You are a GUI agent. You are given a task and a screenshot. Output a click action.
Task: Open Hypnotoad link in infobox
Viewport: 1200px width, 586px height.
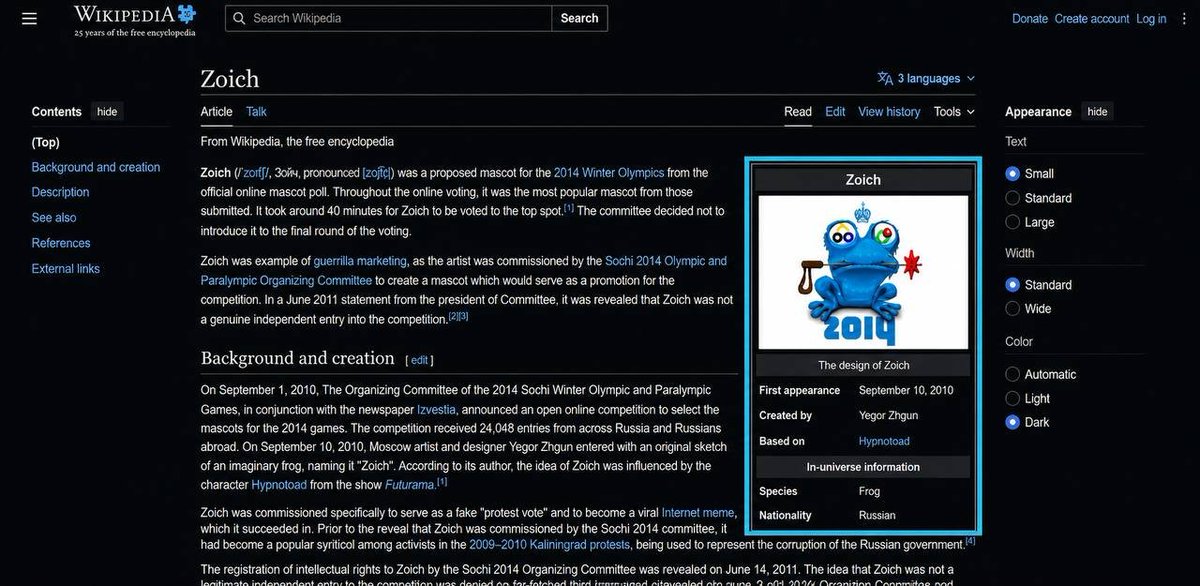click(x=884, y=441)
